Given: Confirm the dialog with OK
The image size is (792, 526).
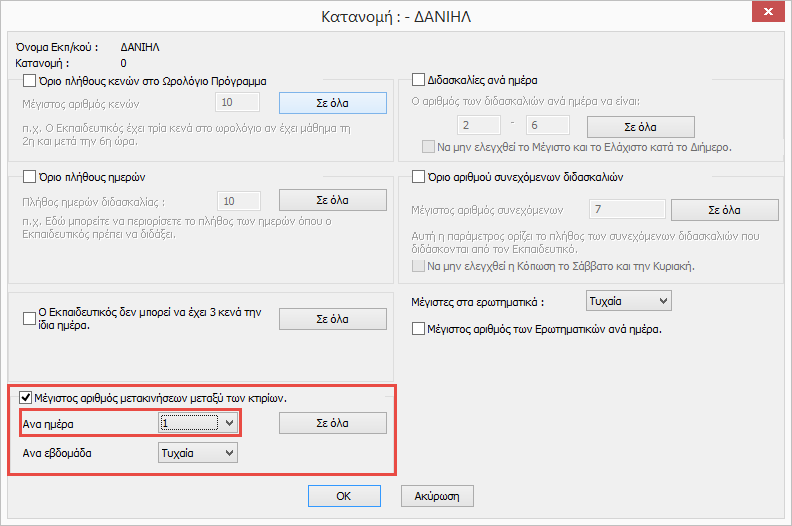Looking at the screenshot, I should pos(343,495).
